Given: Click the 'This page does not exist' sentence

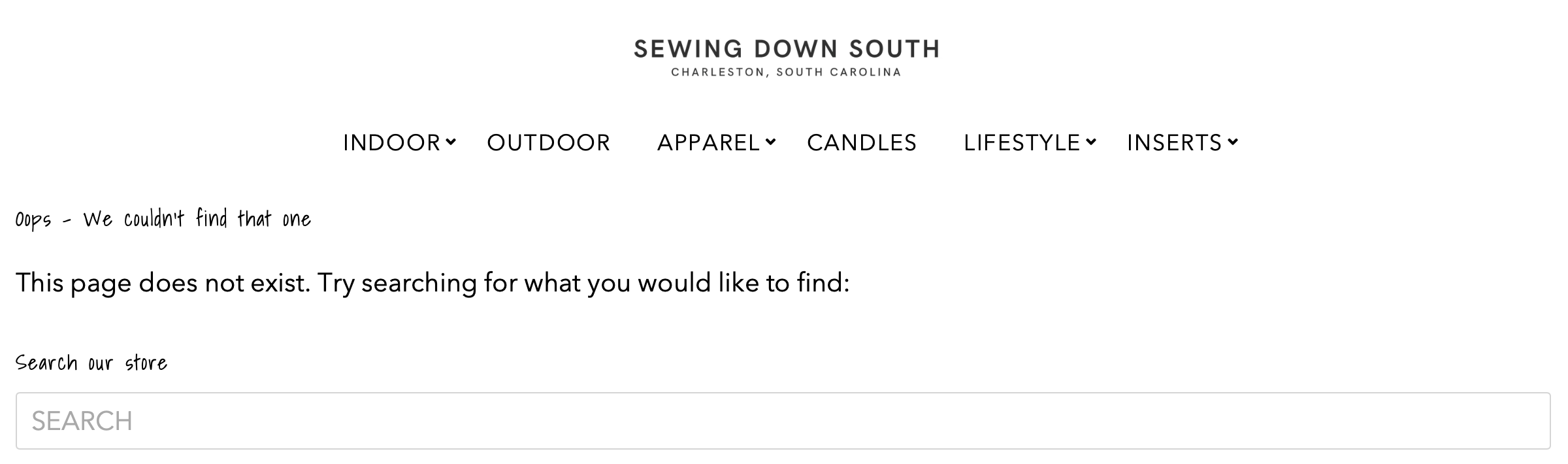Looking at the screenshot, I should coord(163,283).
